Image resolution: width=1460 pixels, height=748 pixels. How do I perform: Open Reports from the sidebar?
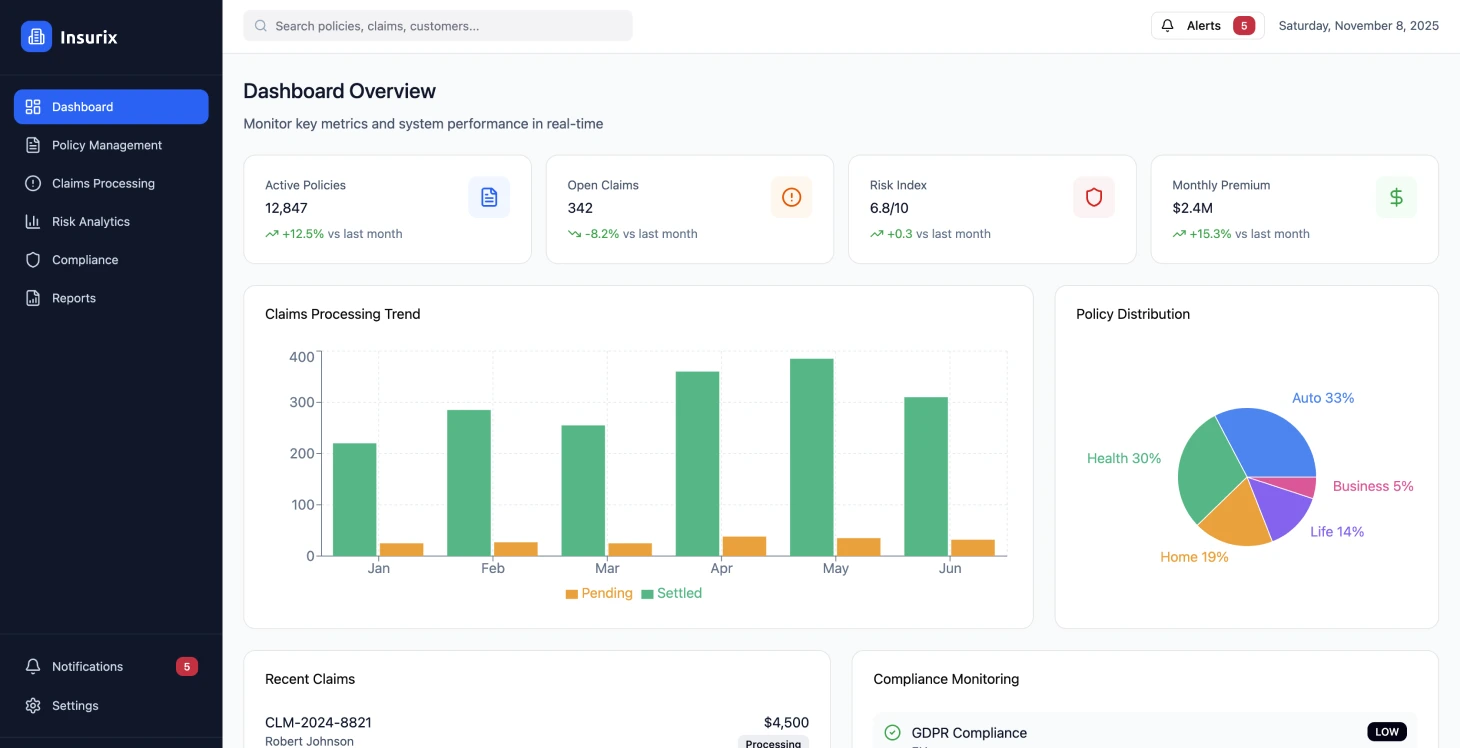pyautogui.click(x=74, y=298)
